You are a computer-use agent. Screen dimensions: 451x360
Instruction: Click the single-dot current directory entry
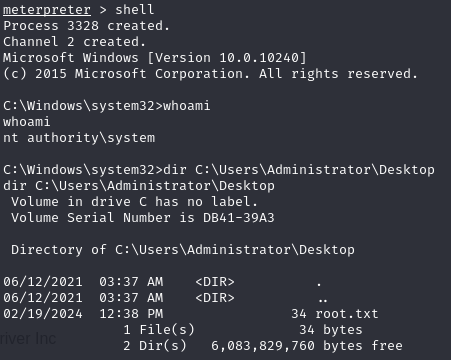pyautogui.click(x=319, y=284)
